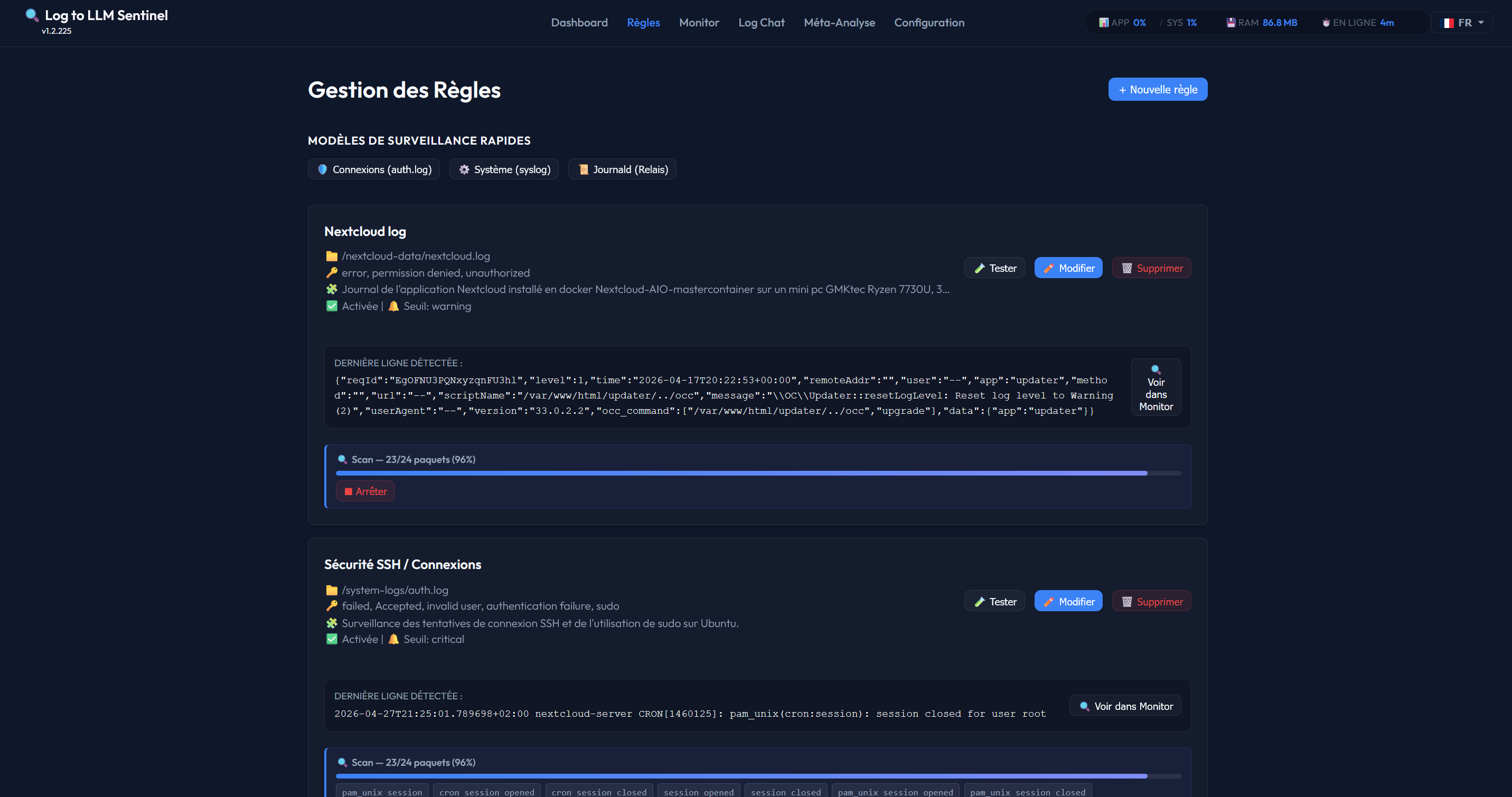Click the 'cron session opened' tag
Screen dimensions: 1512x797
486,791
